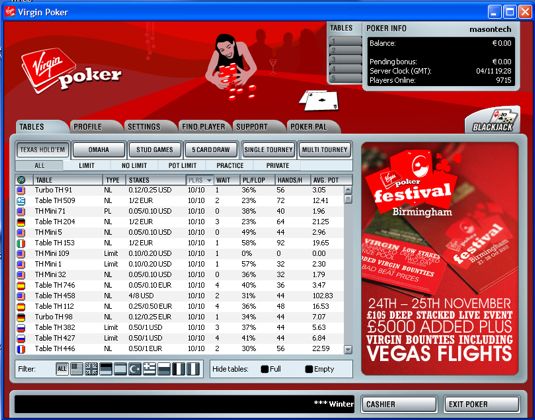535x420 pixels.
Task: Click the US flag on Table TH 458 row
Action: [x=21, y=296]
